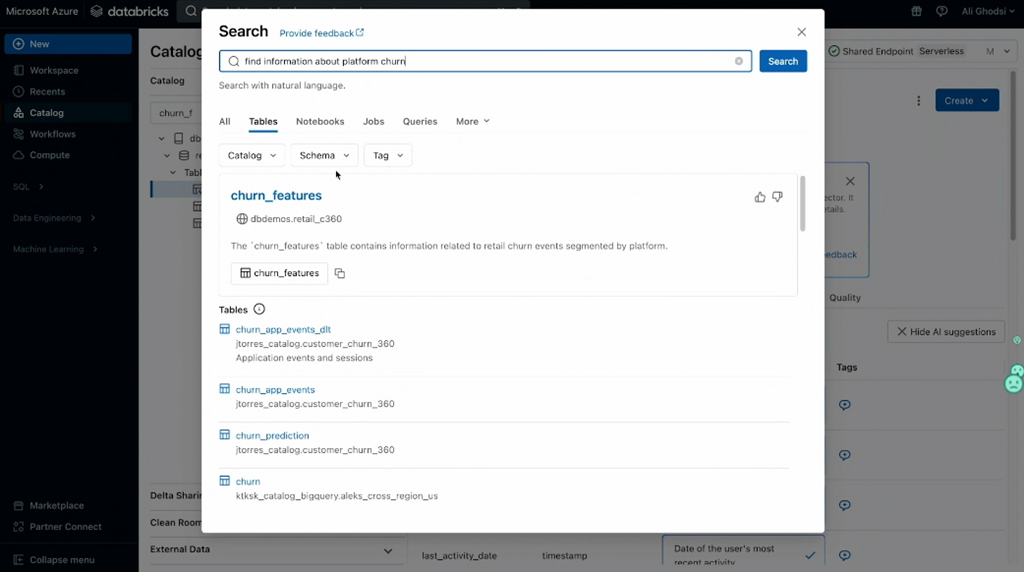
Task: Close the Search dialog
Action: tap(801, 32)
